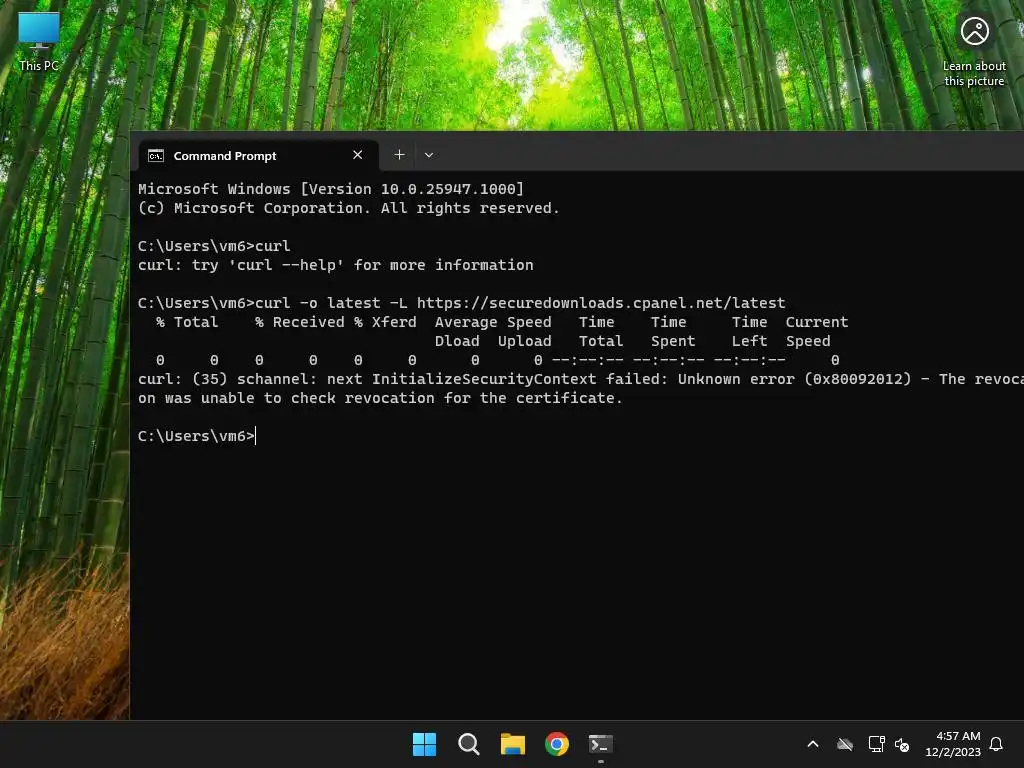Click the OneDrive tray icon
The height and width of the screenshot is (768, 1024).
(845, 744)
